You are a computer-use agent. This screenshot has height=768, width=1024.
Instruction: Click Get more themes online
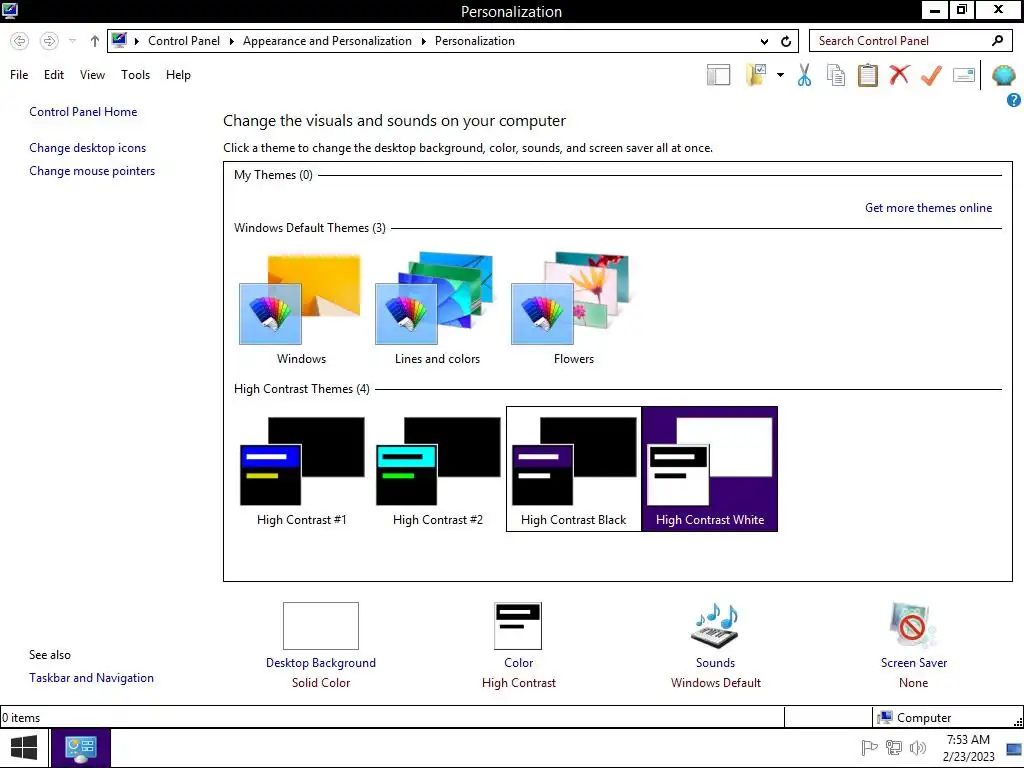[x=928, y=208]
